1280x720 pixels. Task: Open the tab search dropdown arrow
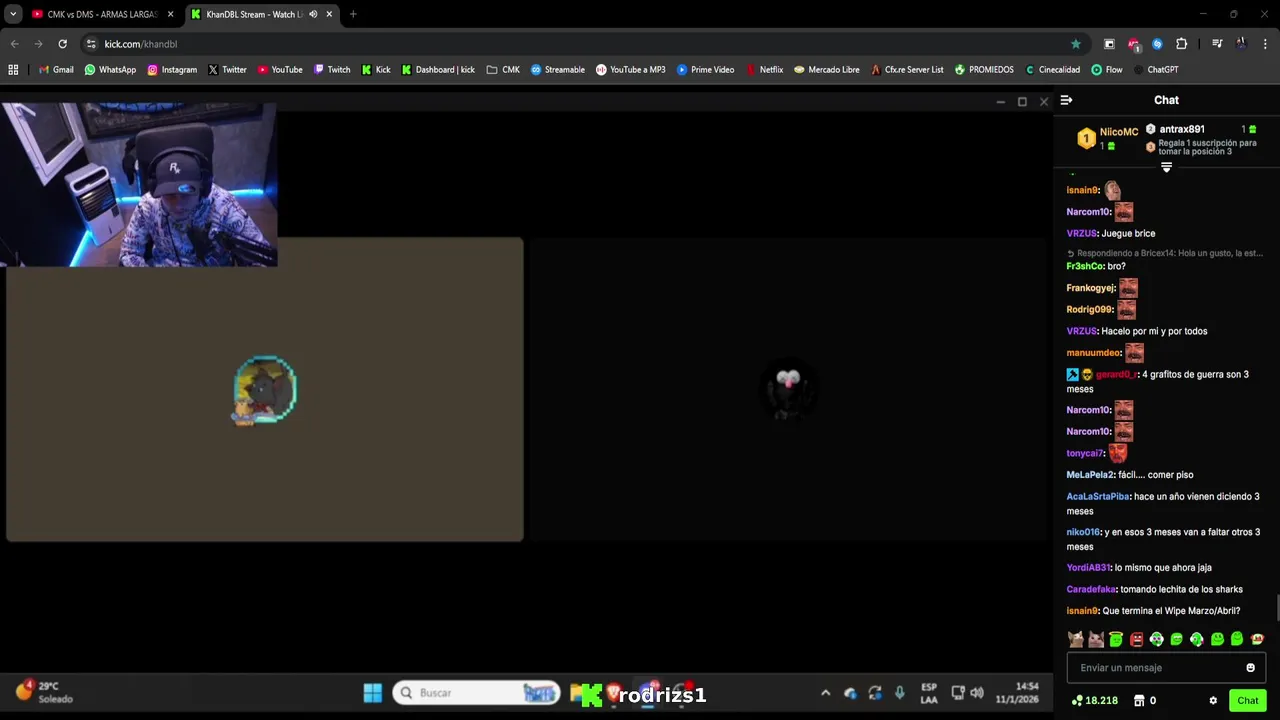[x=13, y=14]
